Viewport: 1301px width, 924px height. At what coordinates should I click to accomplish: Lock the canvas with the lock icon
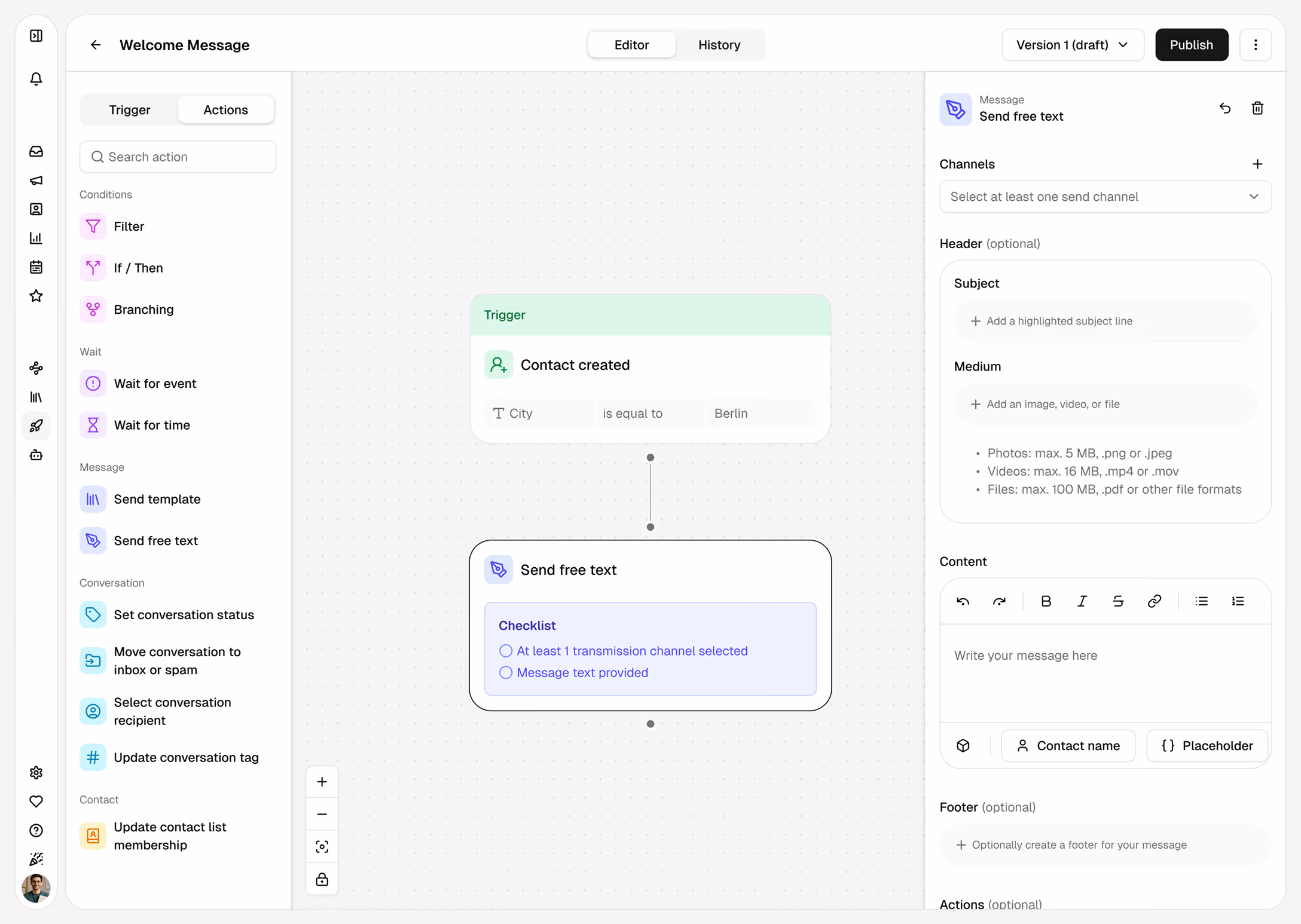point(322,879)
